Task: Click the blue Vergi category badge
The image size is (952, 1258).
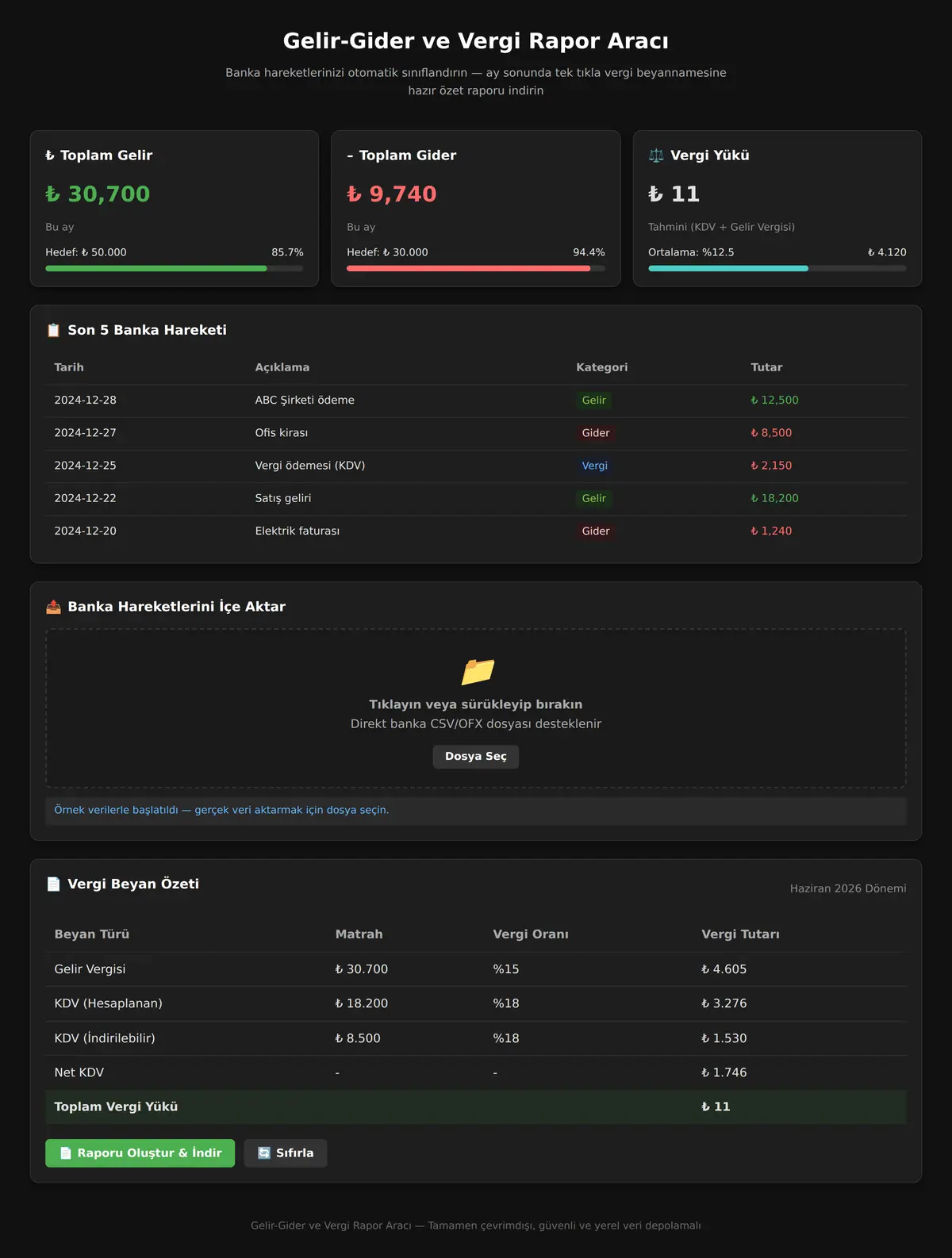Action: point(595,466)
